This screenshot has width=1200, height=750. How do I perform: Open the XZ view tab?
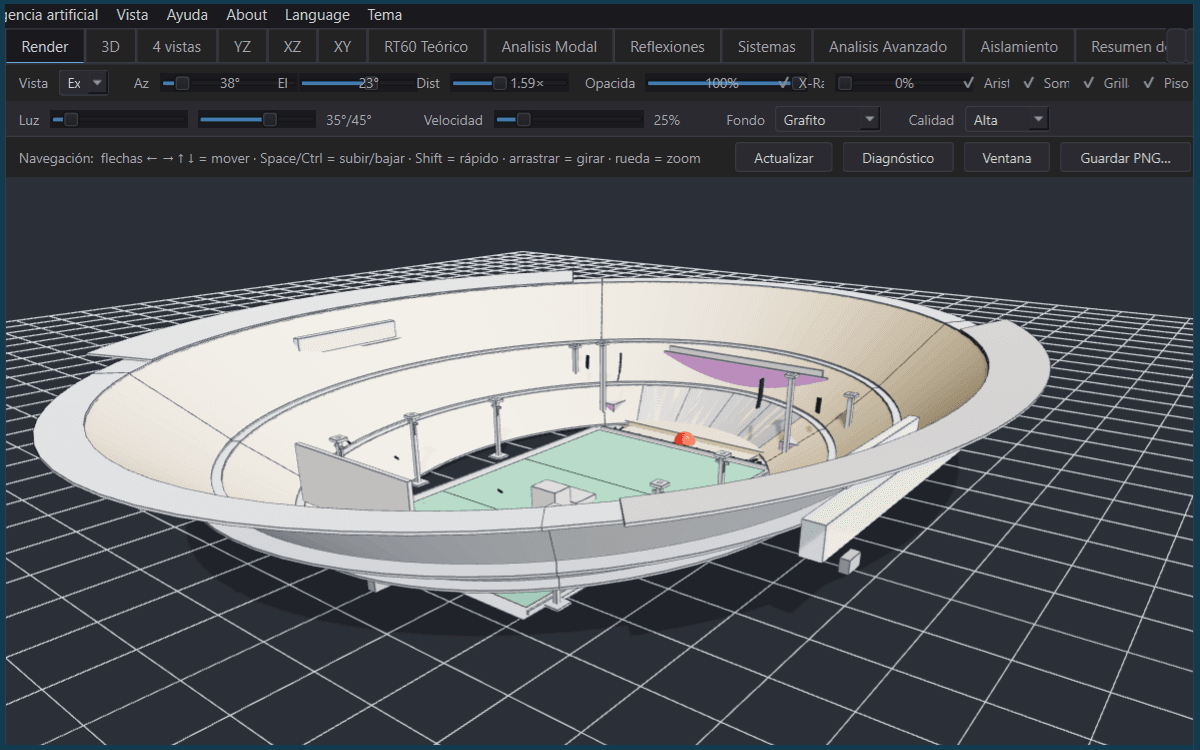[292, 46]
